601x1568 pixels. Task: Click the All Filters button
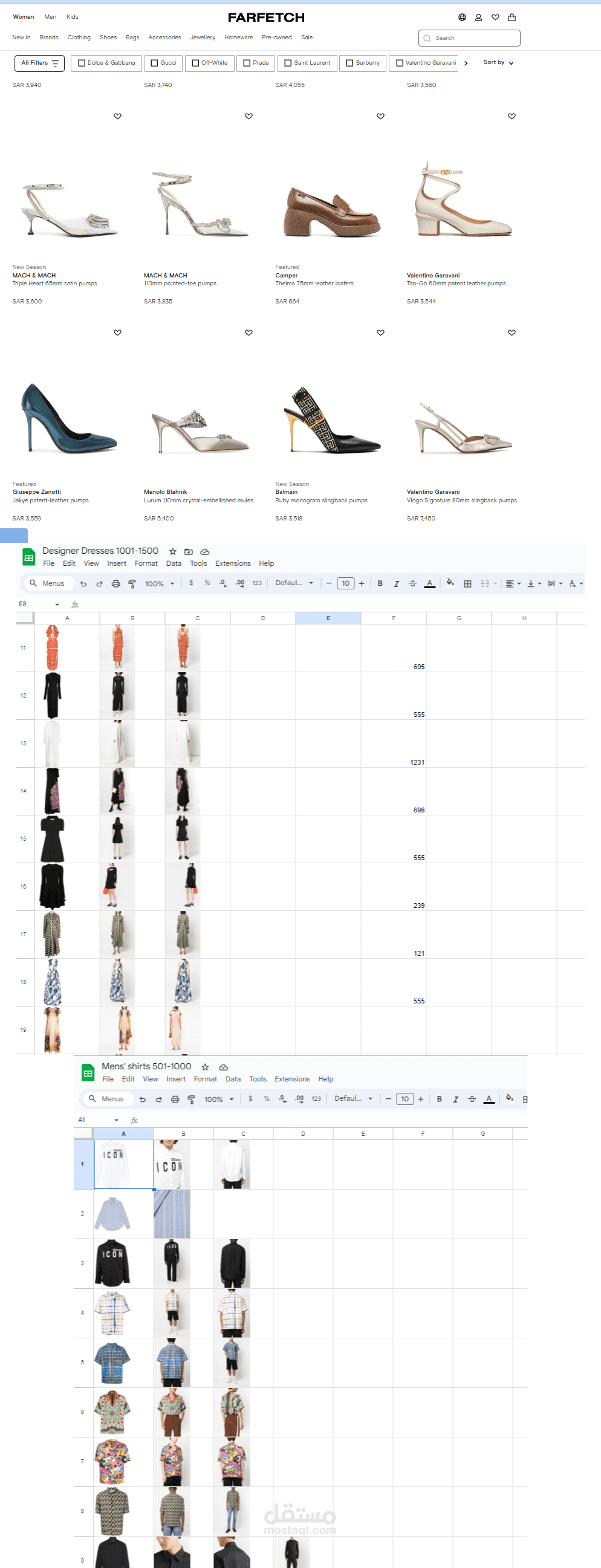(39, 63)
